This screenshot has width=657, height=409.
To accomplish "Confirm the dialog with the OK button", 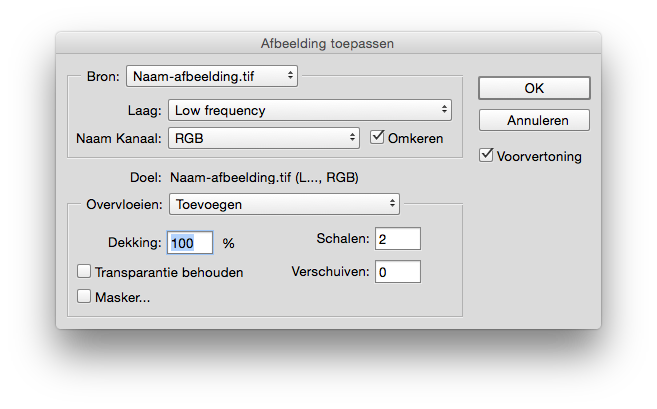I will [534, 88].
